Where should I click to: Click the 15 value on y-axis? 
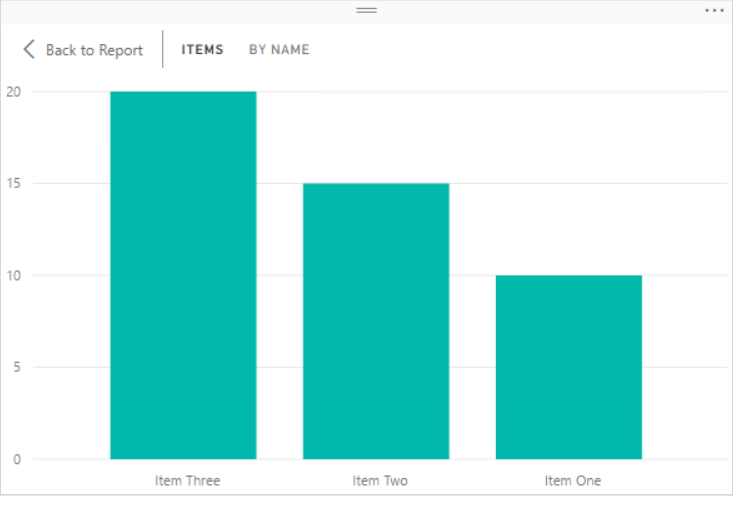[x=14, y=183]
